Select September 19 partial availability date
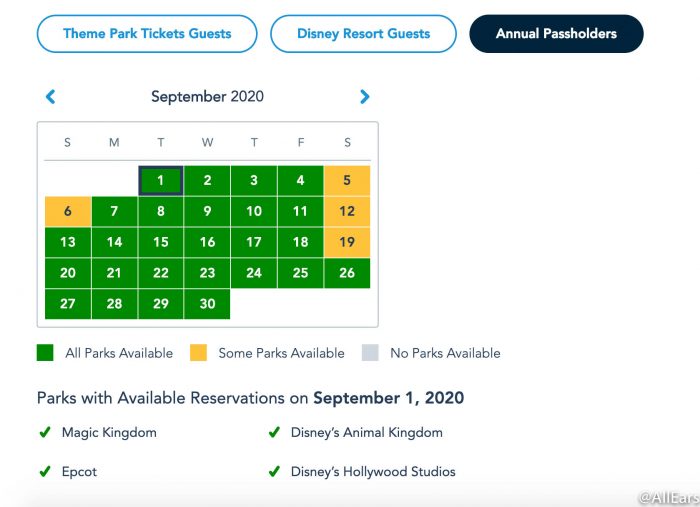Viewport: 700px width, 507px height. [347, 242]
